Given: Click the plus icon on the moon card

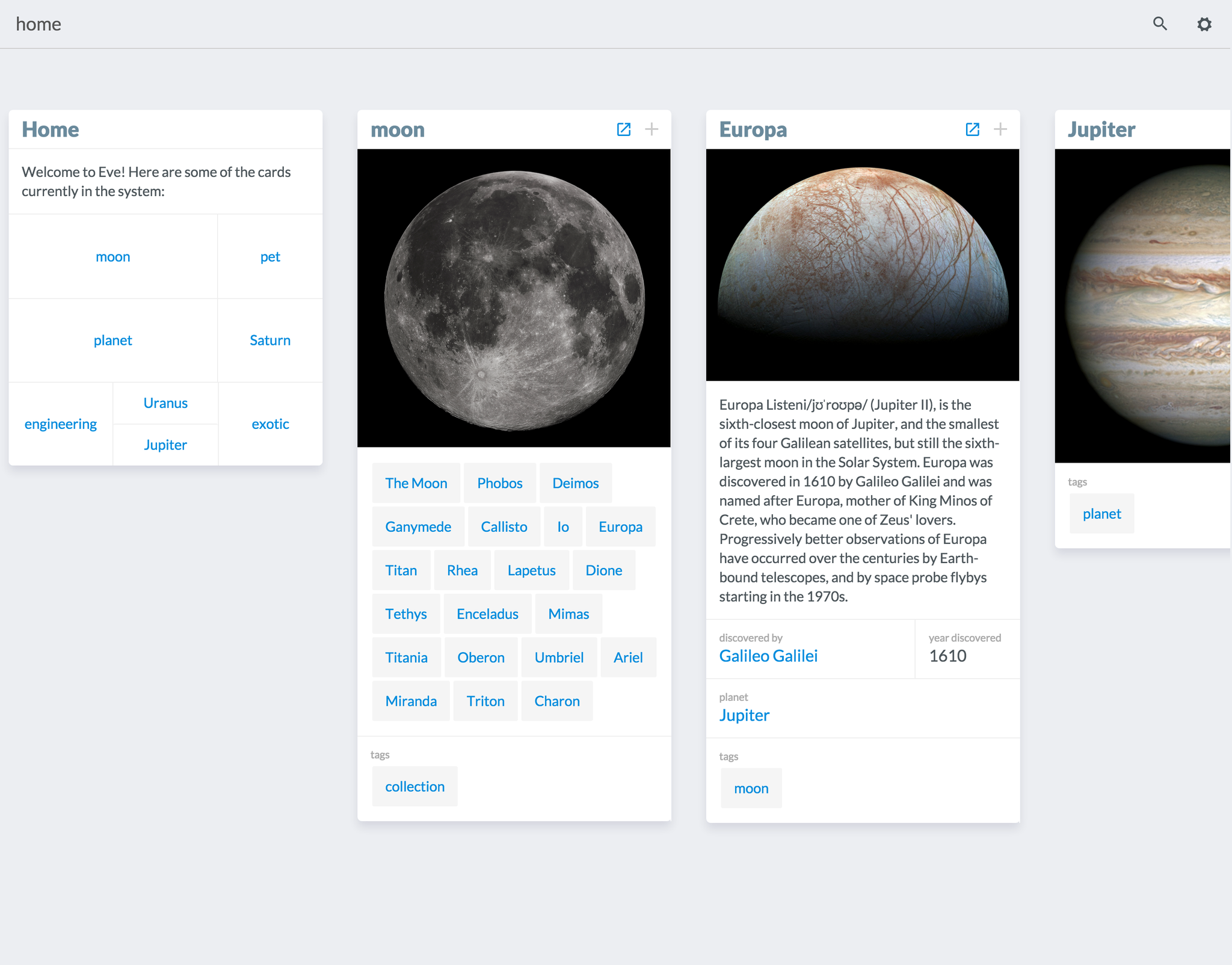Looking at the screenshot, I should point(652,129).
